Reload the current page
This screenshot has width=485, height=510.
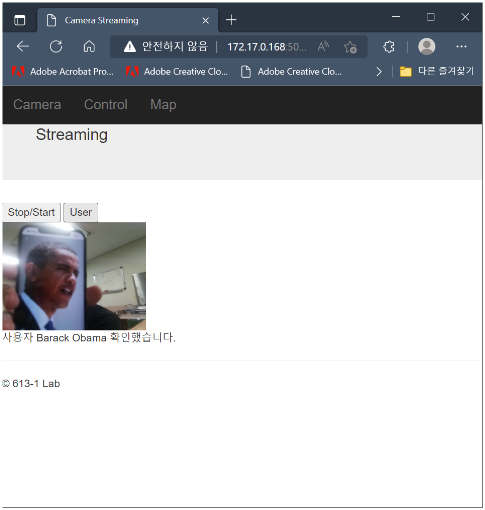click(56, 46)
